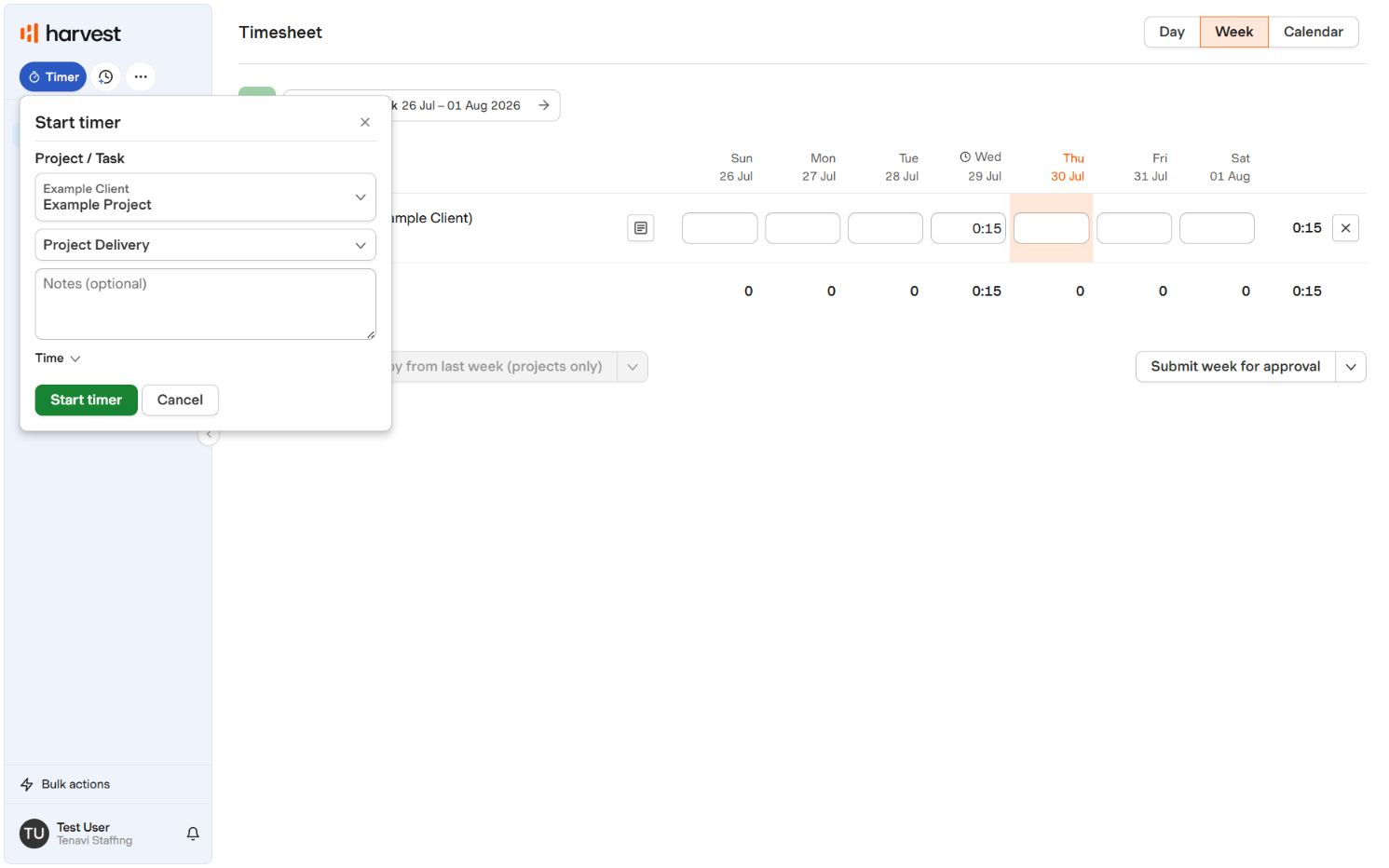This screenshot has height=868, width=1389.
Task: Click the Harvest logo
Action: click(71, 34)
